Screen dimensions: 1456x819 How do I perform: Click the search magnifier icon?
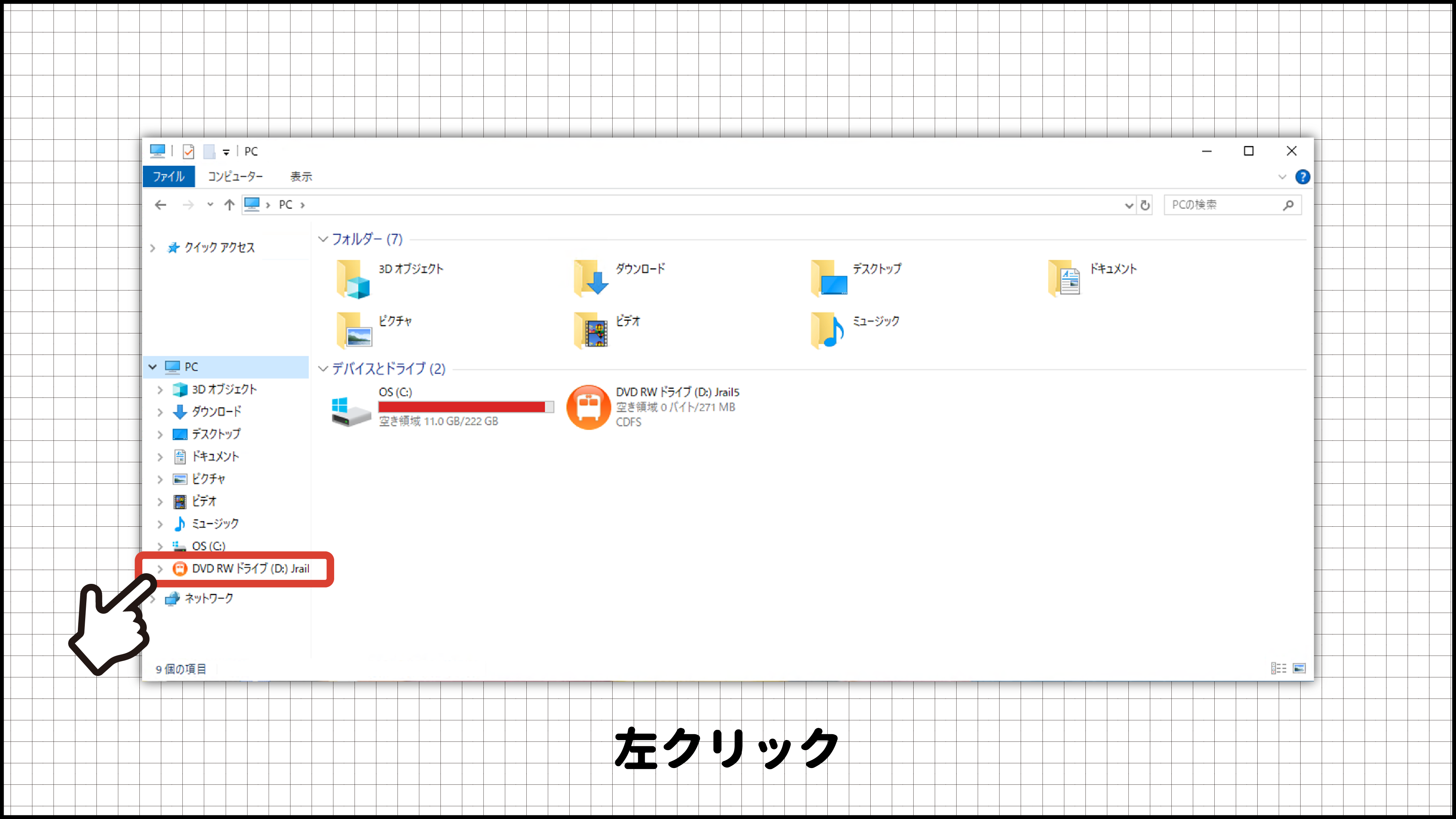click(1288, 205)
